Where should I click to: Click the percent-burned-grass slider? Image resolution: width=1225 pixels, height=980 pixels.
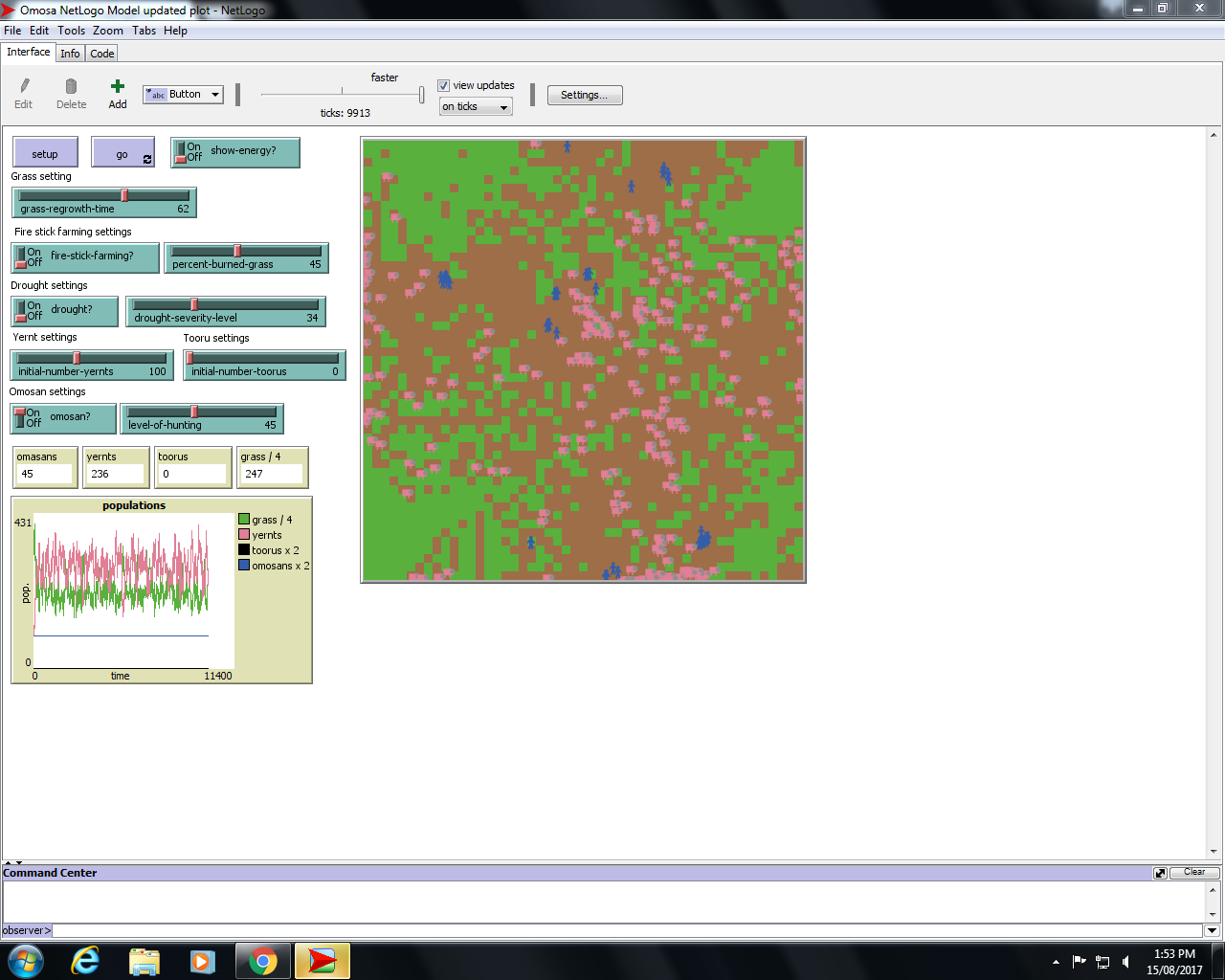pos(247,257)
